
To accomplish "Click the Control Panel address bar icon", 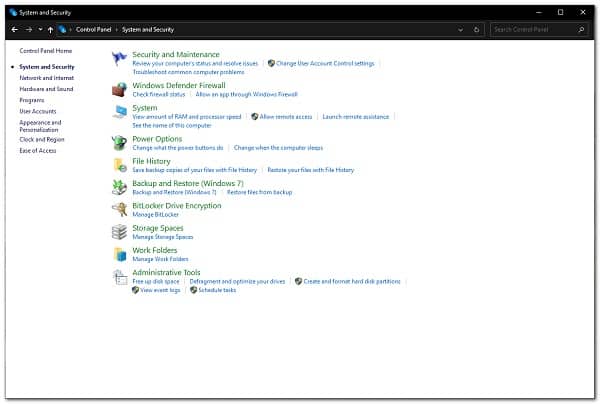I will point(62,29).
